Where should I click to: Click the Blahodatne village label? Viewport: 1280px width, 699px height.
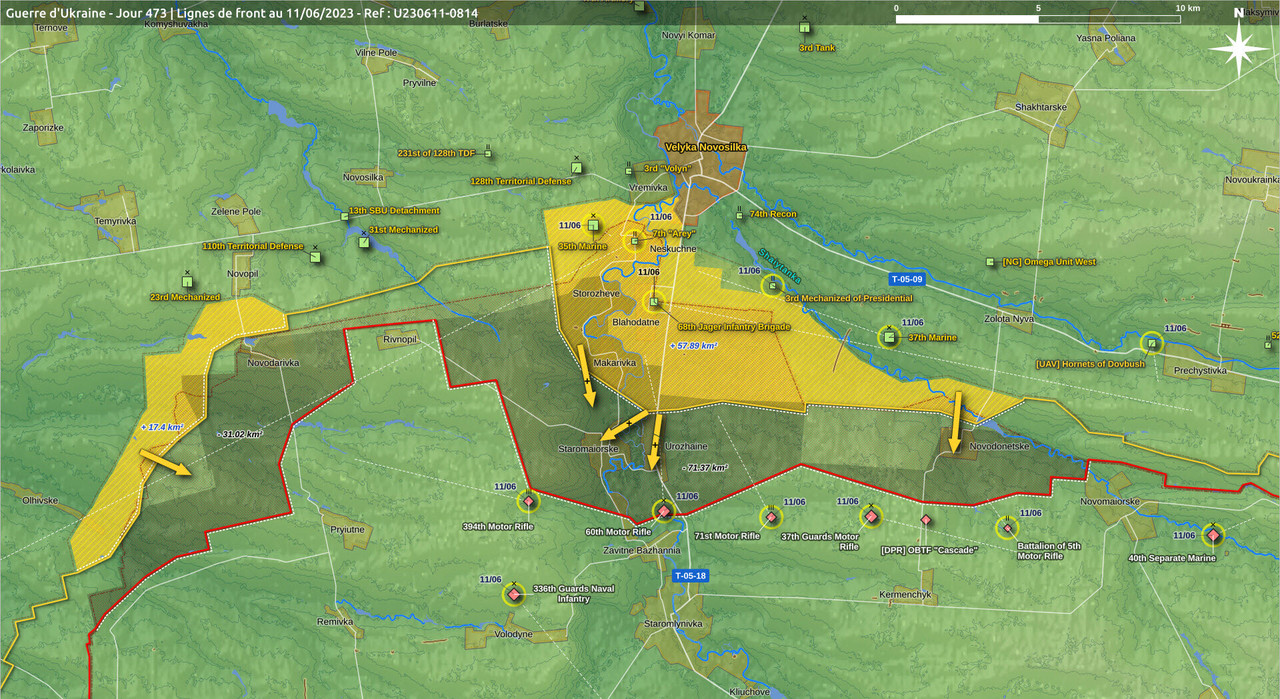635,322
